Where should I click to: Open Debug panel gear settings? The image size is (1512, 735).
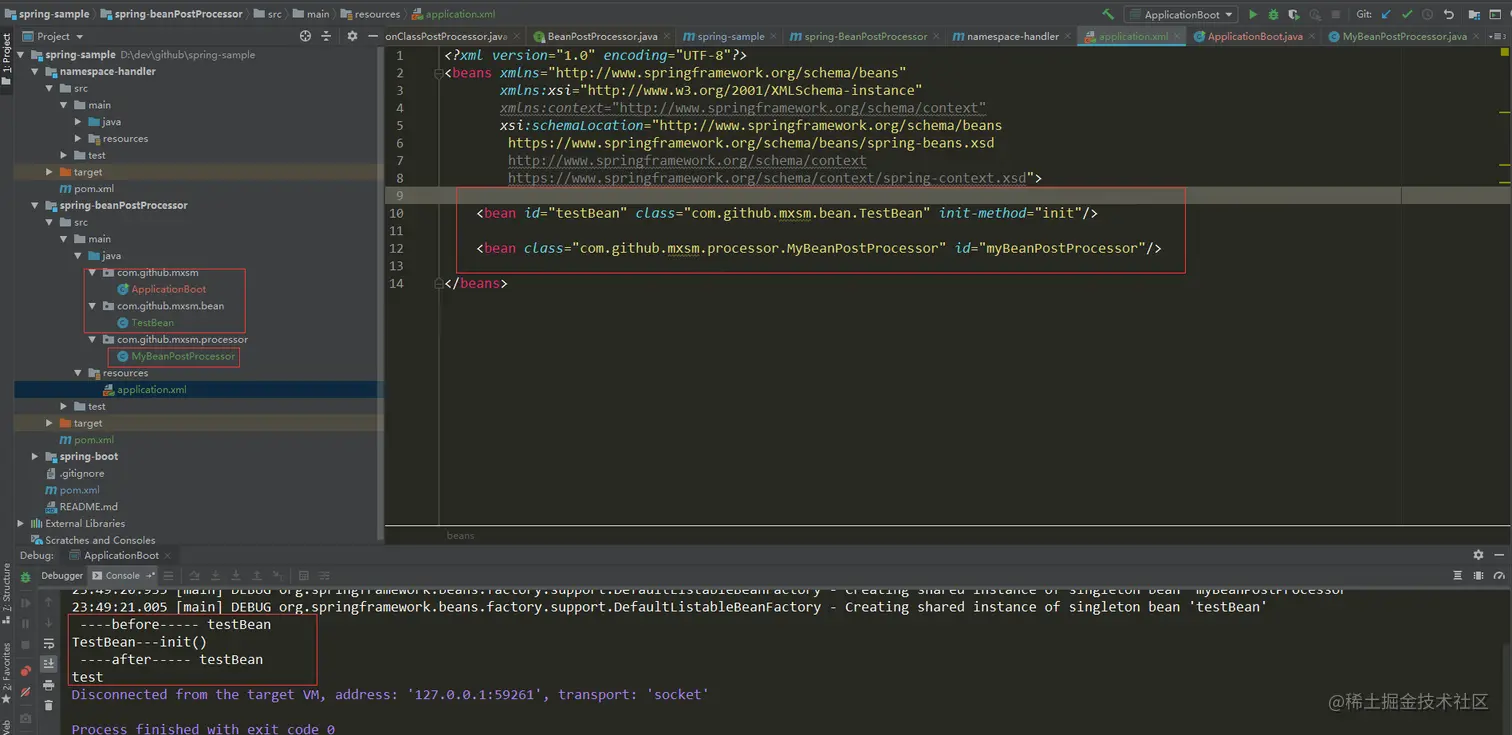pyautogui.click(x=1478, y=555)
